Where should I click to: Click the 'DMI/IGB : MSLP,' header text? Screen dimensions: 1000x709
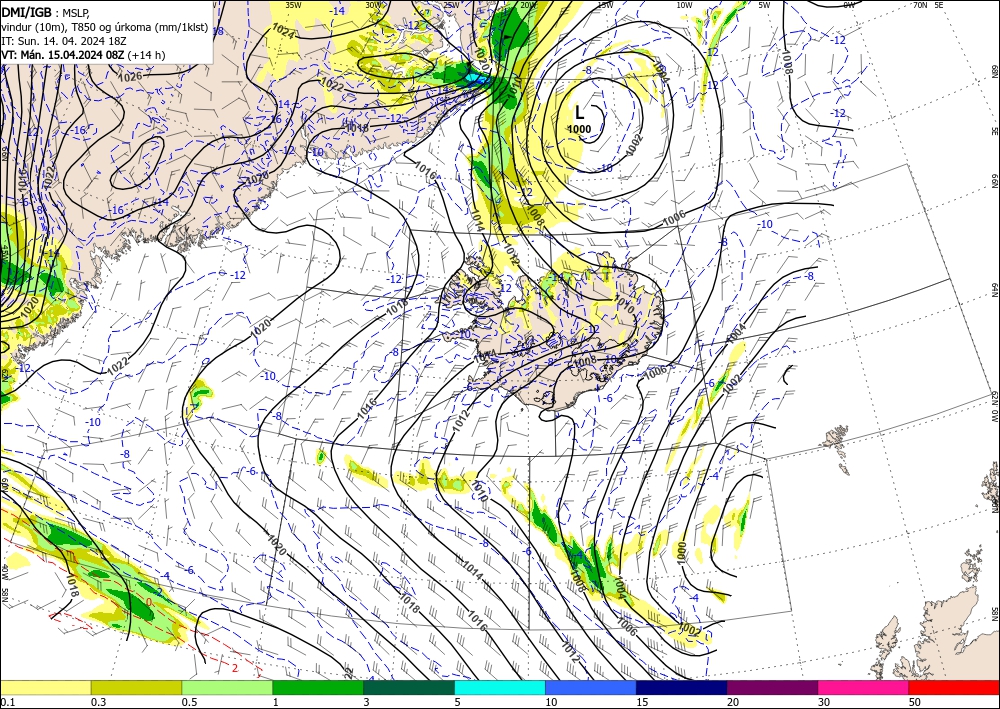(x=47, y=12)
